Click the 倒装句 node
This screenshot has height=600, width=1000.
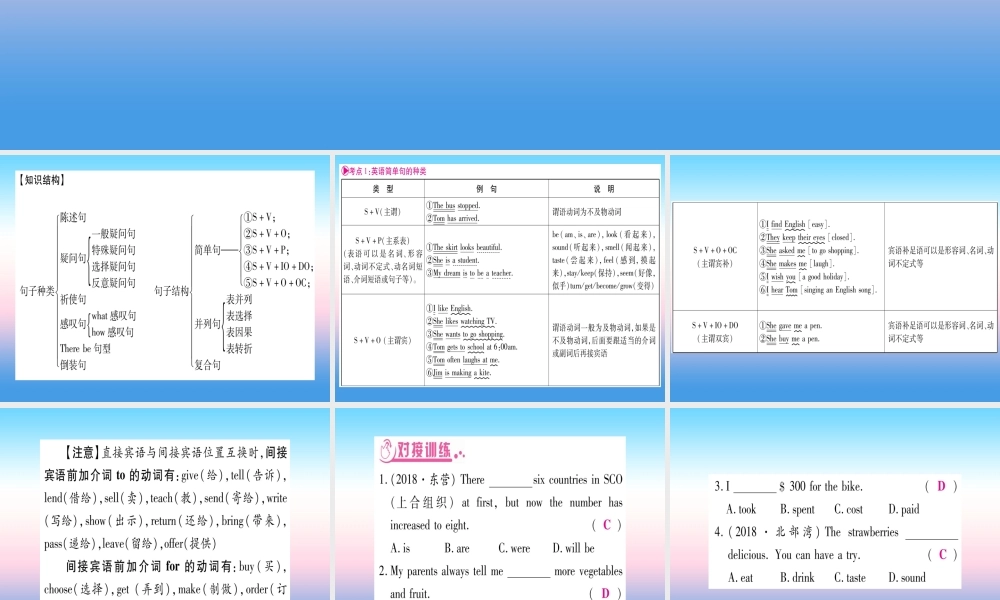coord(73,365)
